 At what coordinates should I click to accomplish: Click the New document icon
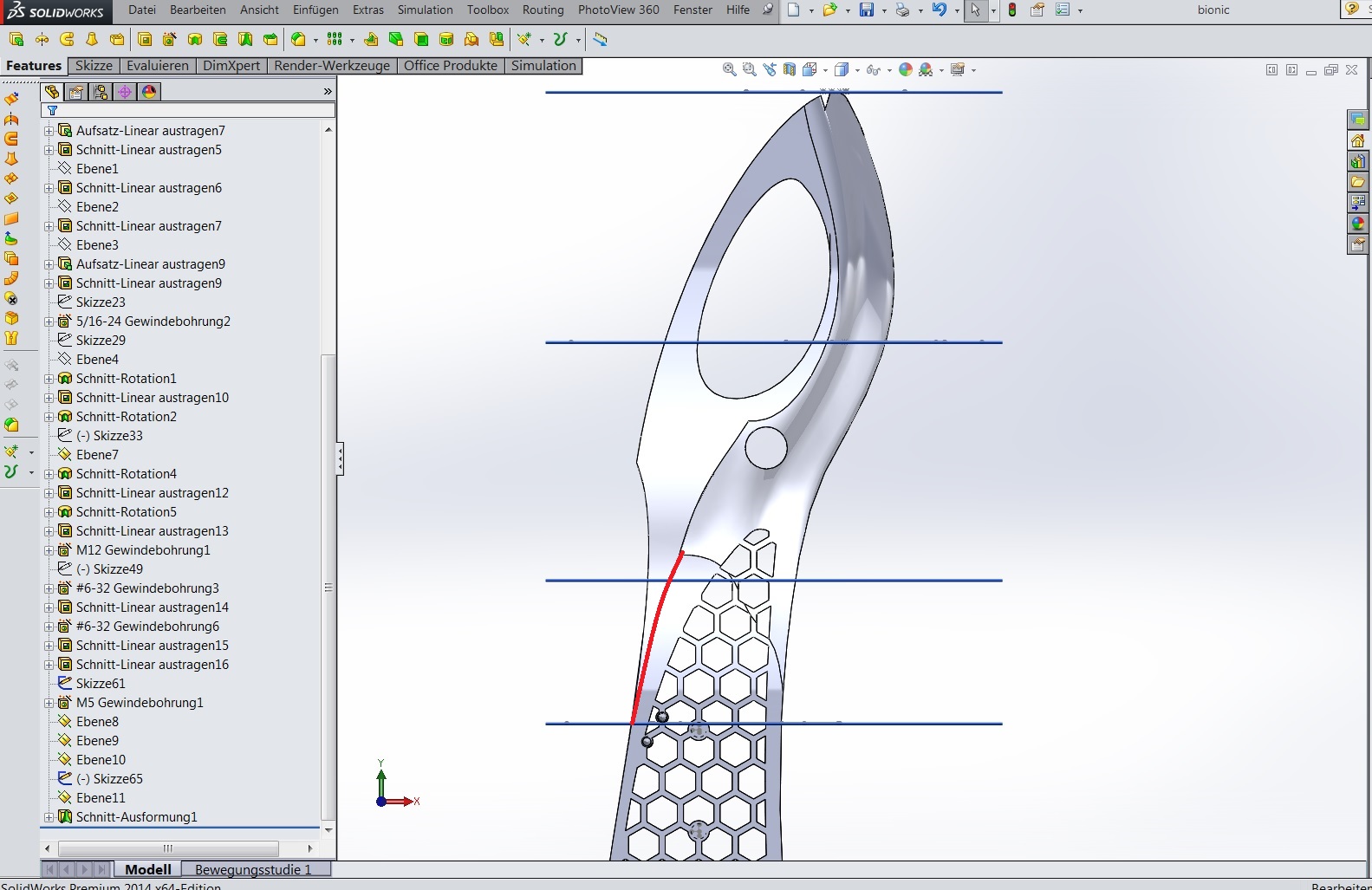coord(793,10)
